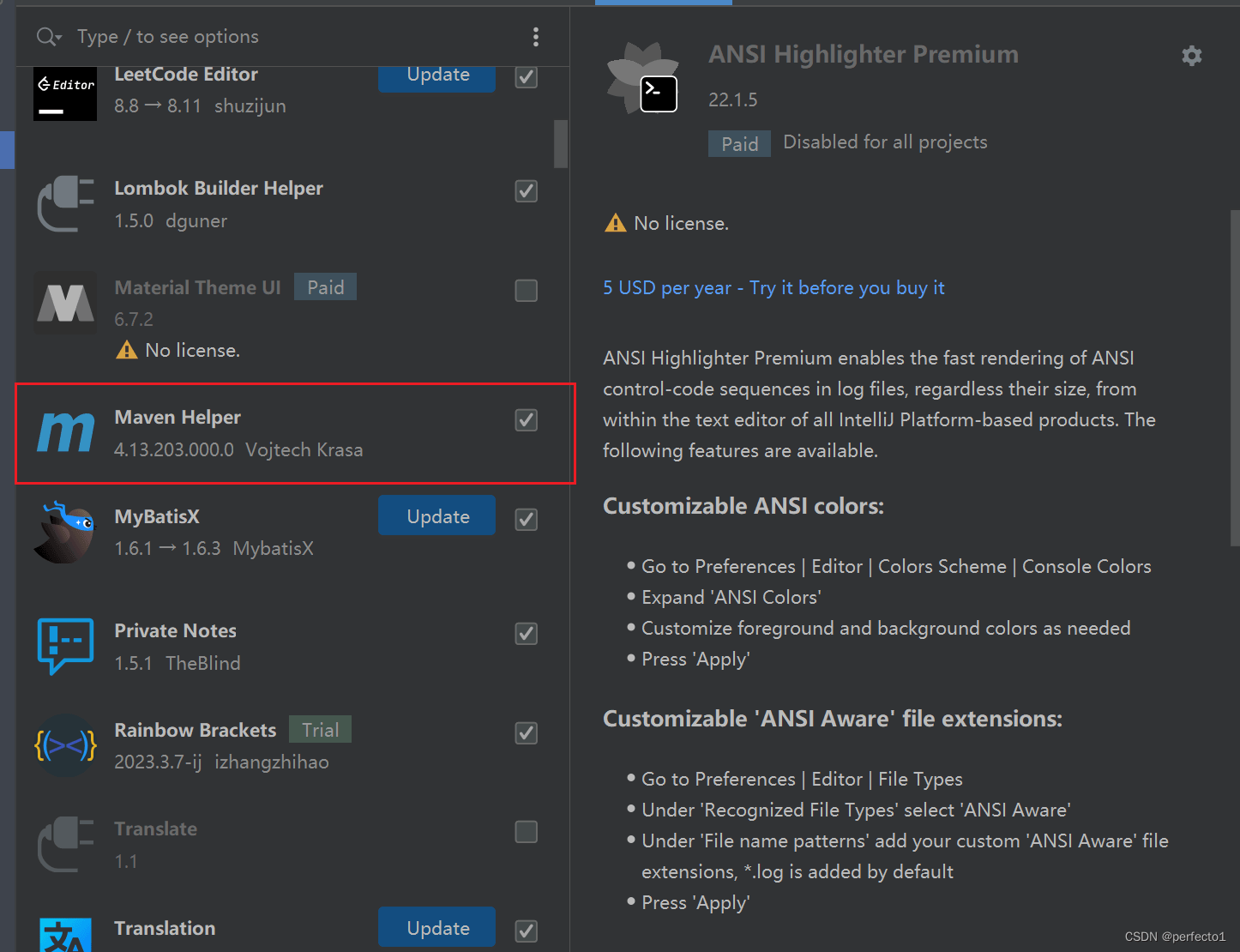Disable the Rainbow Brackets checkbox

tap(527, 733)
